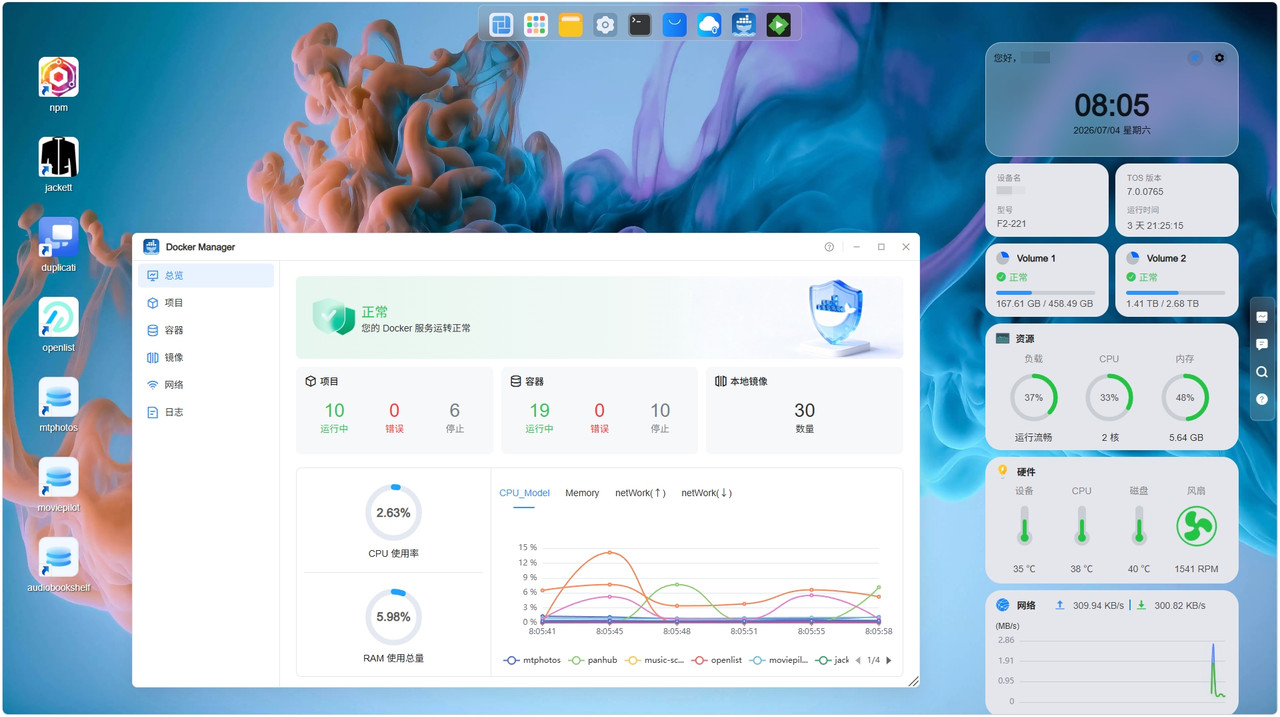Screen dimensions: 1280x717
Task: Open the cloud sync dock icon
Action: click(x=709, y=24)
